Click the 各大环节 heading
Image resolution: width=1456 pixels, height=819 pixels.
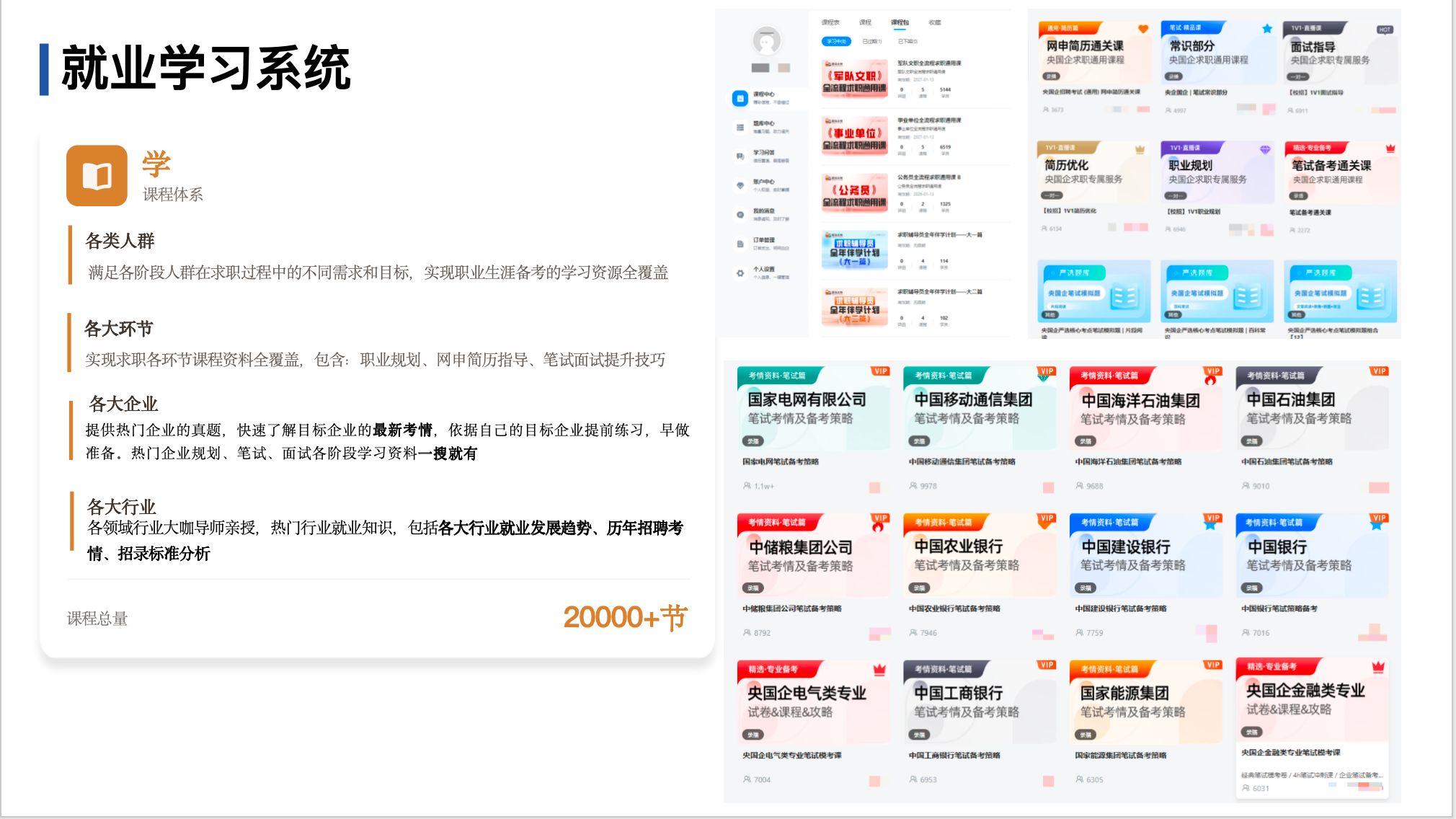point(119,329)
